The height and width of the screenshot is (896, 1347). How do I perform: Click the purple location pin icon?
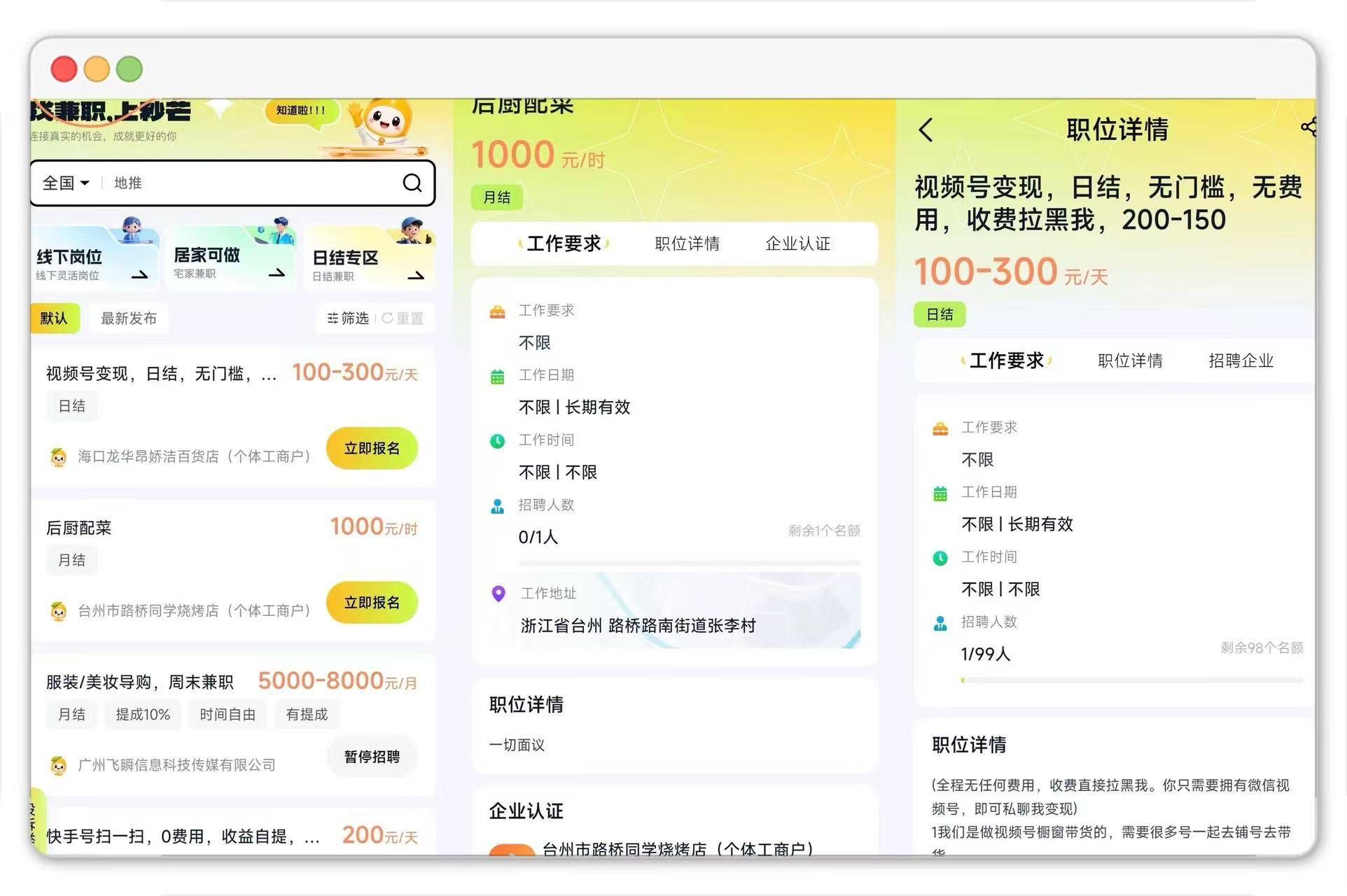click(498, 594)
